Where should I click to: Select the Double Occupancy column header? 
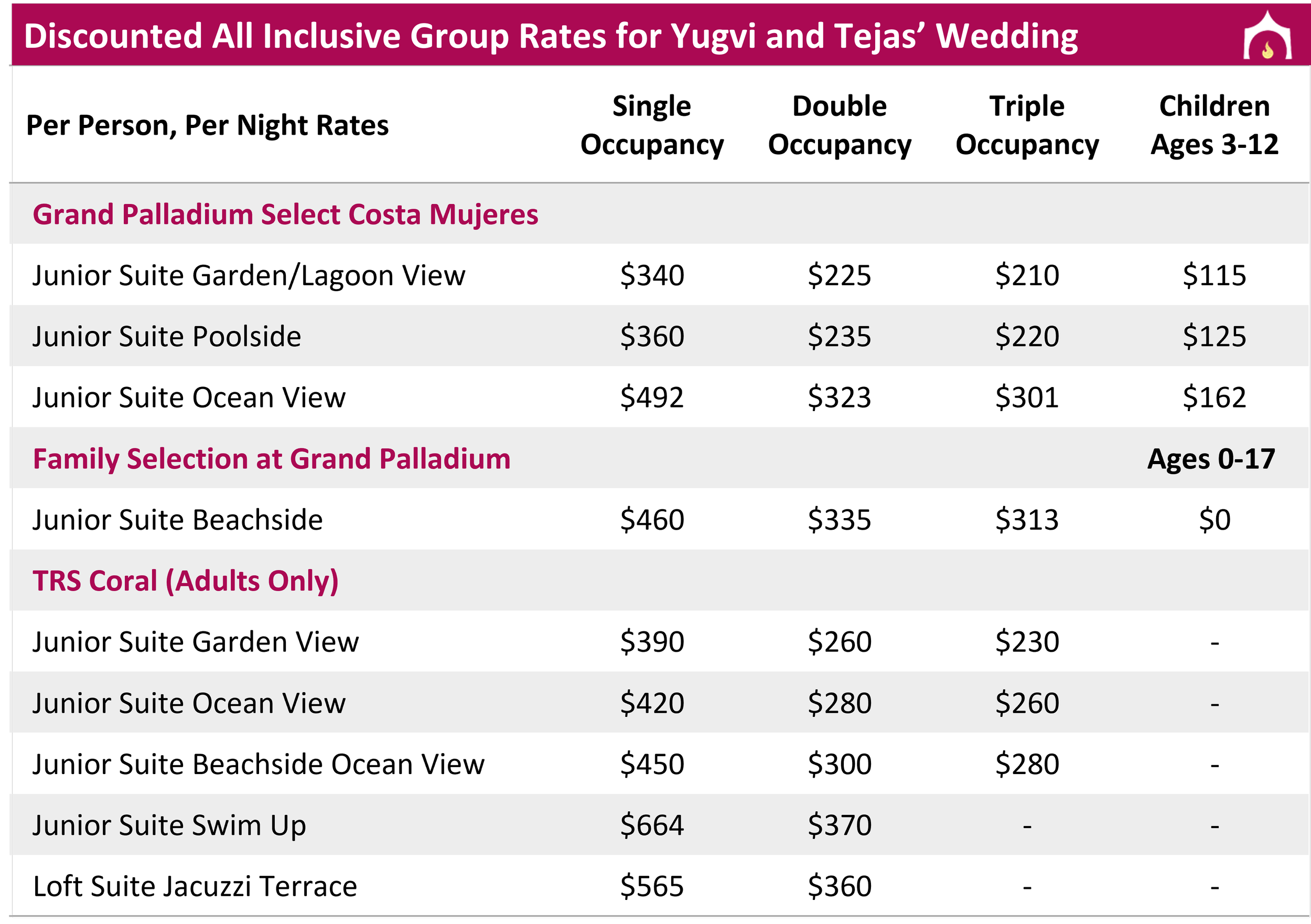(839, 125)
